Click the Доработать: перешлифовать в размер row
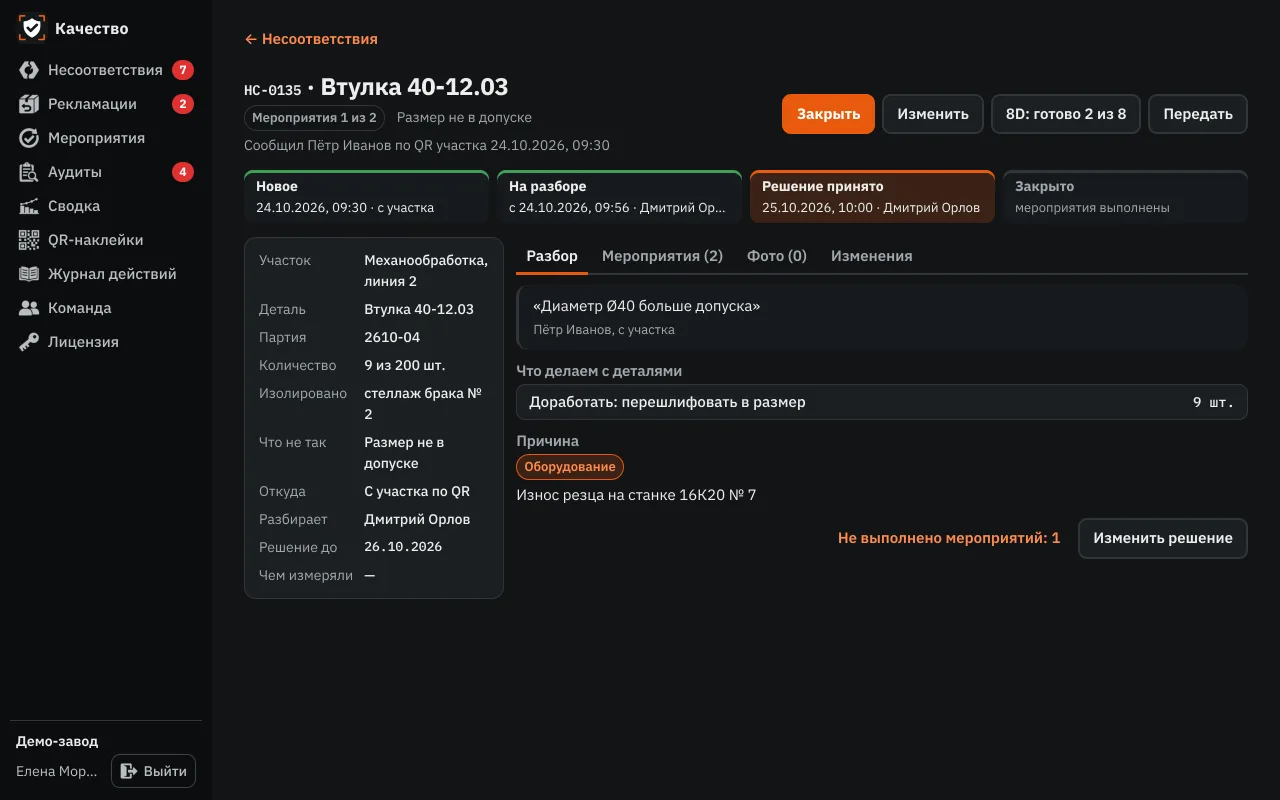The width and height of the screenshot is (1280, 800). pyautogui.click(x=882, y=402)
